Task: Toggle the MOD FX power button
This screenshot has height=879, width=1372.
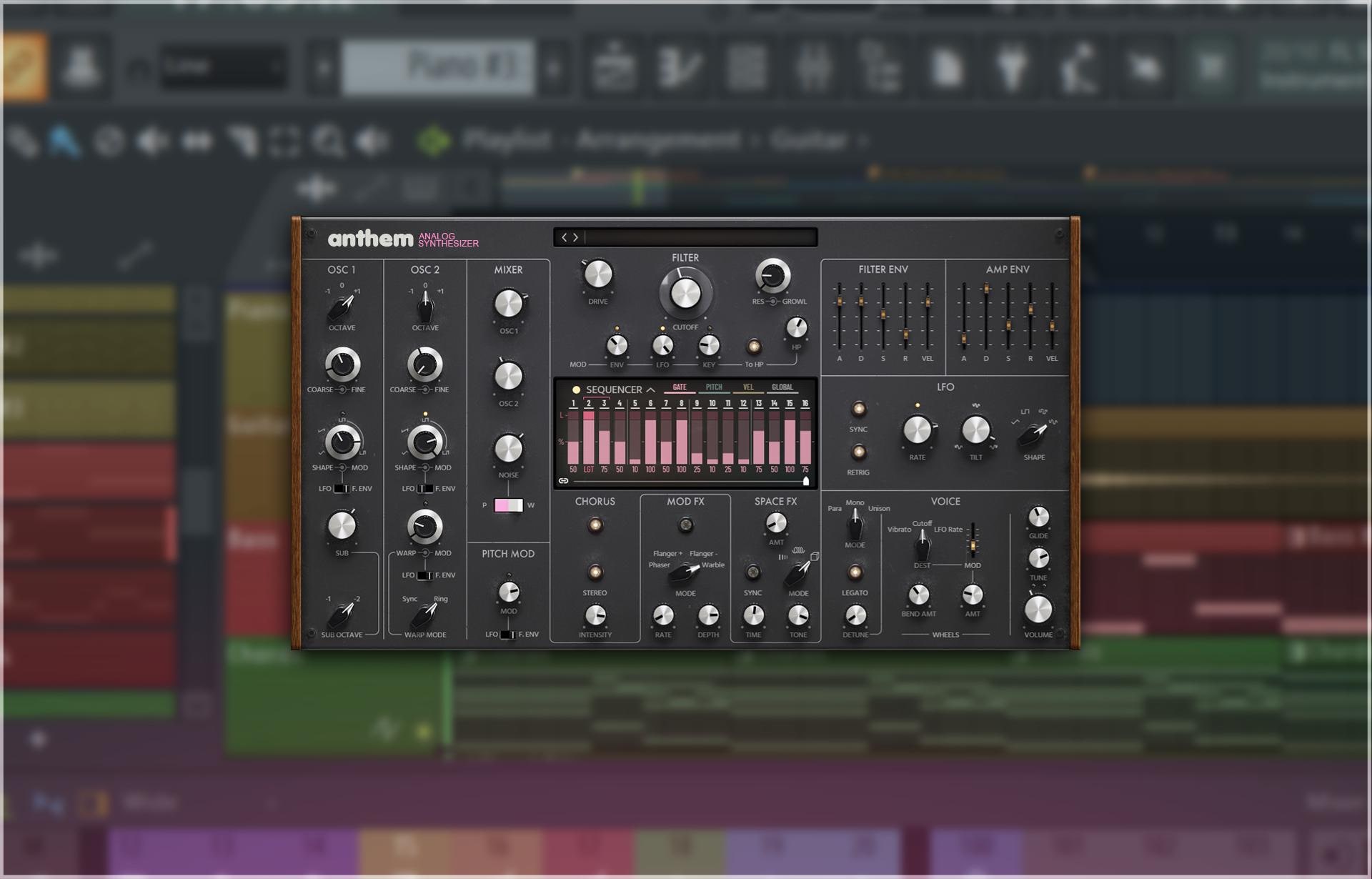Action: (x=685, y=525)
